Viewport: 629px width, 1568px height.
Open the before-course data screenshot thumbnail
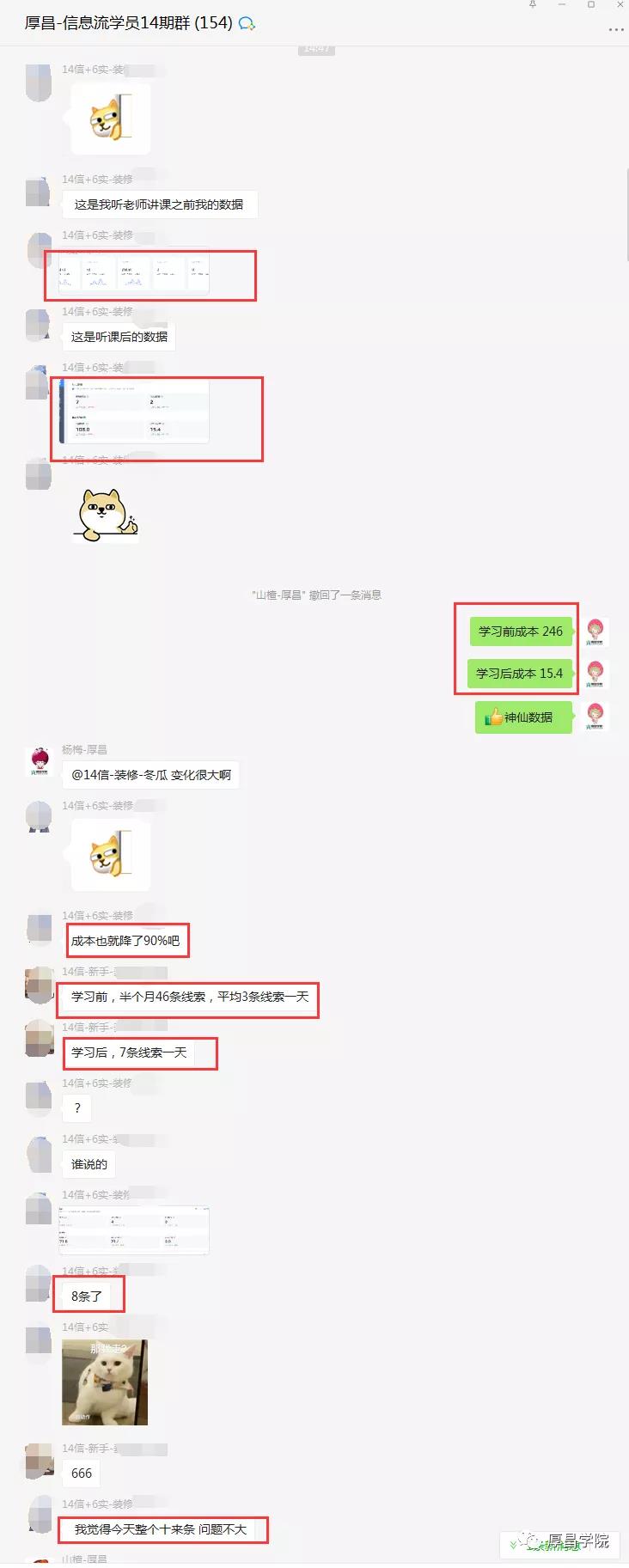pyautogui.click(x=133, y=273)
